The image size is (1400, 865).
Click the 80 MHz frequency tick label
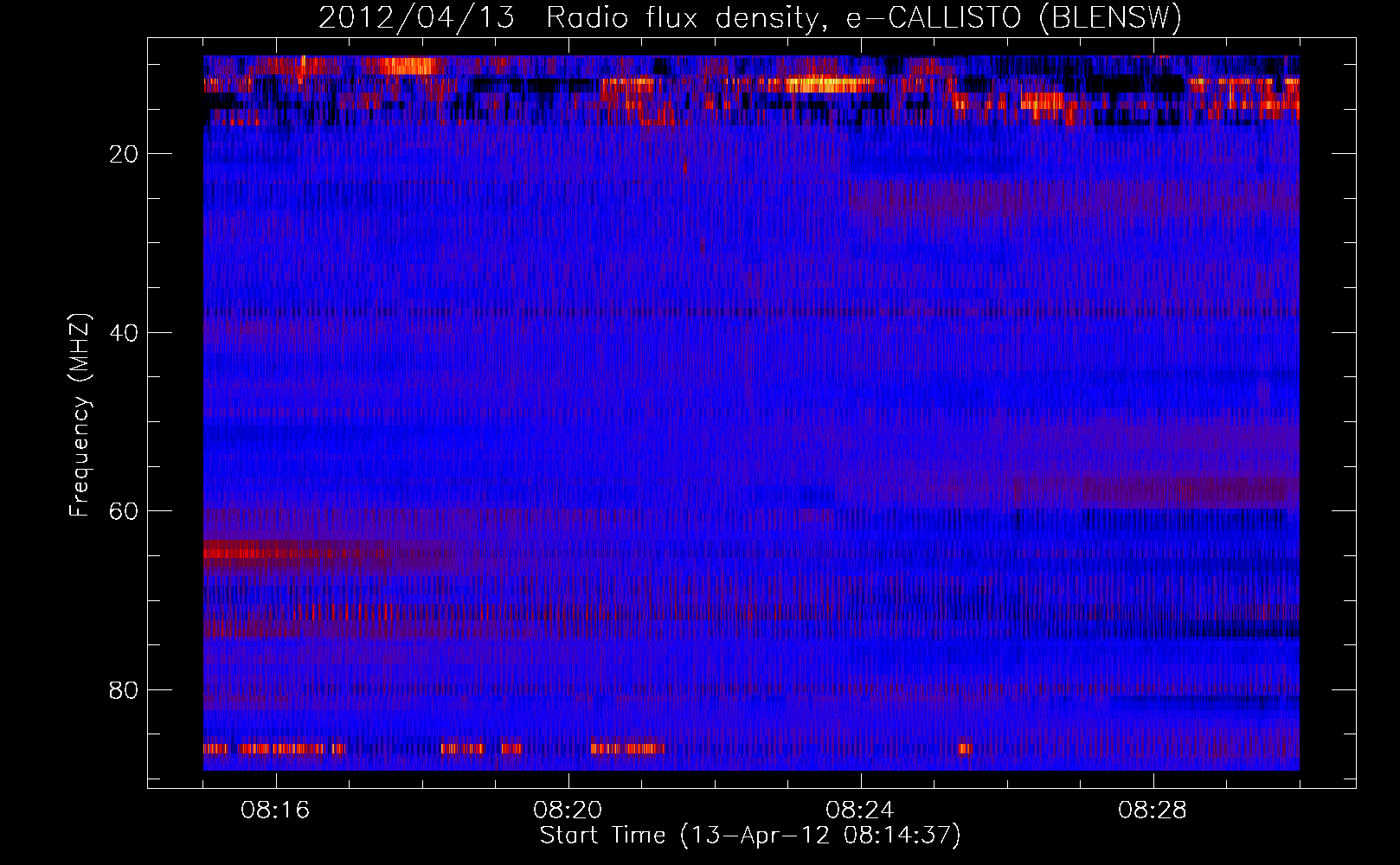tap(124, 690)
